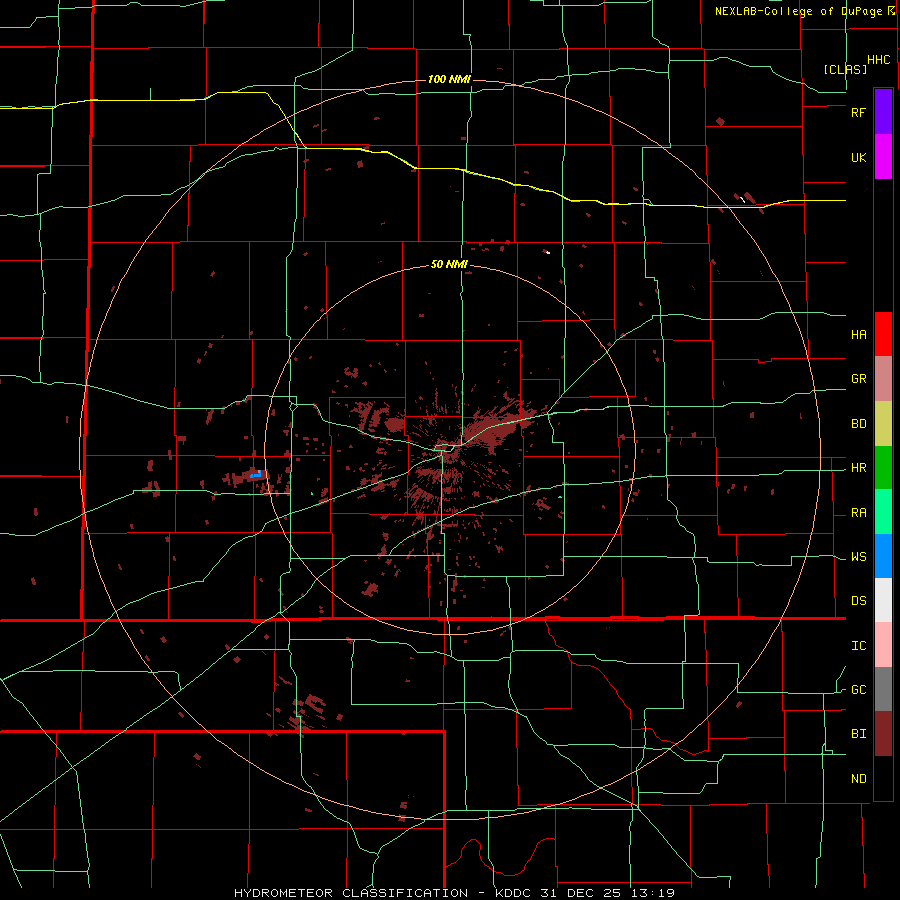Click the 'DS' legend label
This screenshot has width=900, height=900.
point(858,600)
